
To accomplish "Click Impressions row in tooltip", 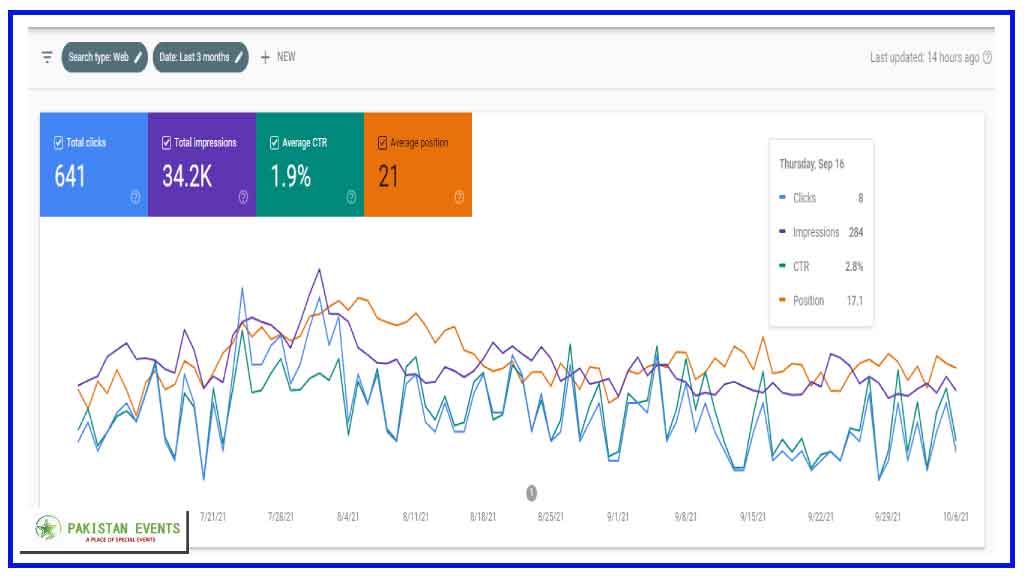I will click(x=821, y=232).
